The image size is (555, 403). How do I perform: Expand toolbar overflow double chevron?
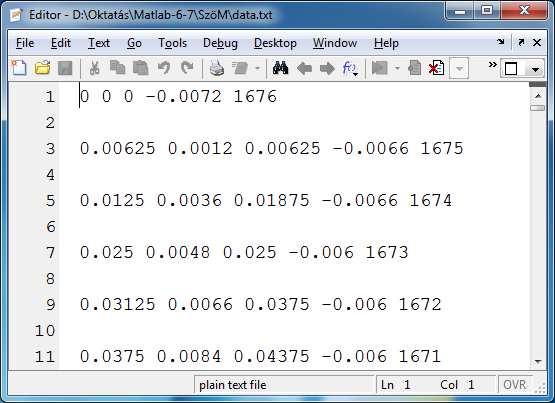click(492, 64)
